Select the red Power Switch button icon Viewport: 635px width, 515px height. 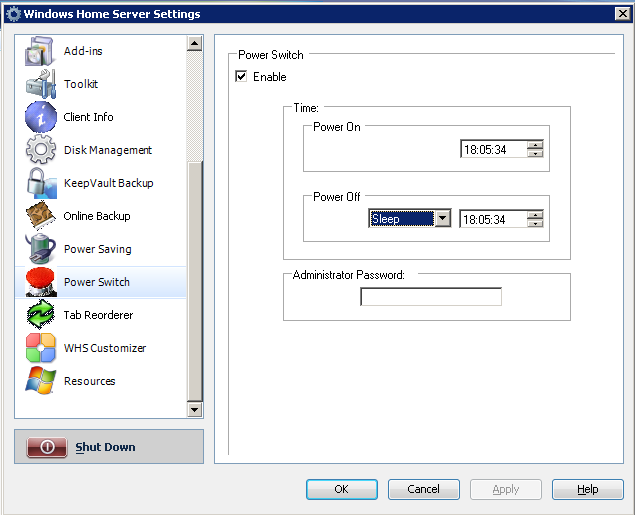[40, 282]
